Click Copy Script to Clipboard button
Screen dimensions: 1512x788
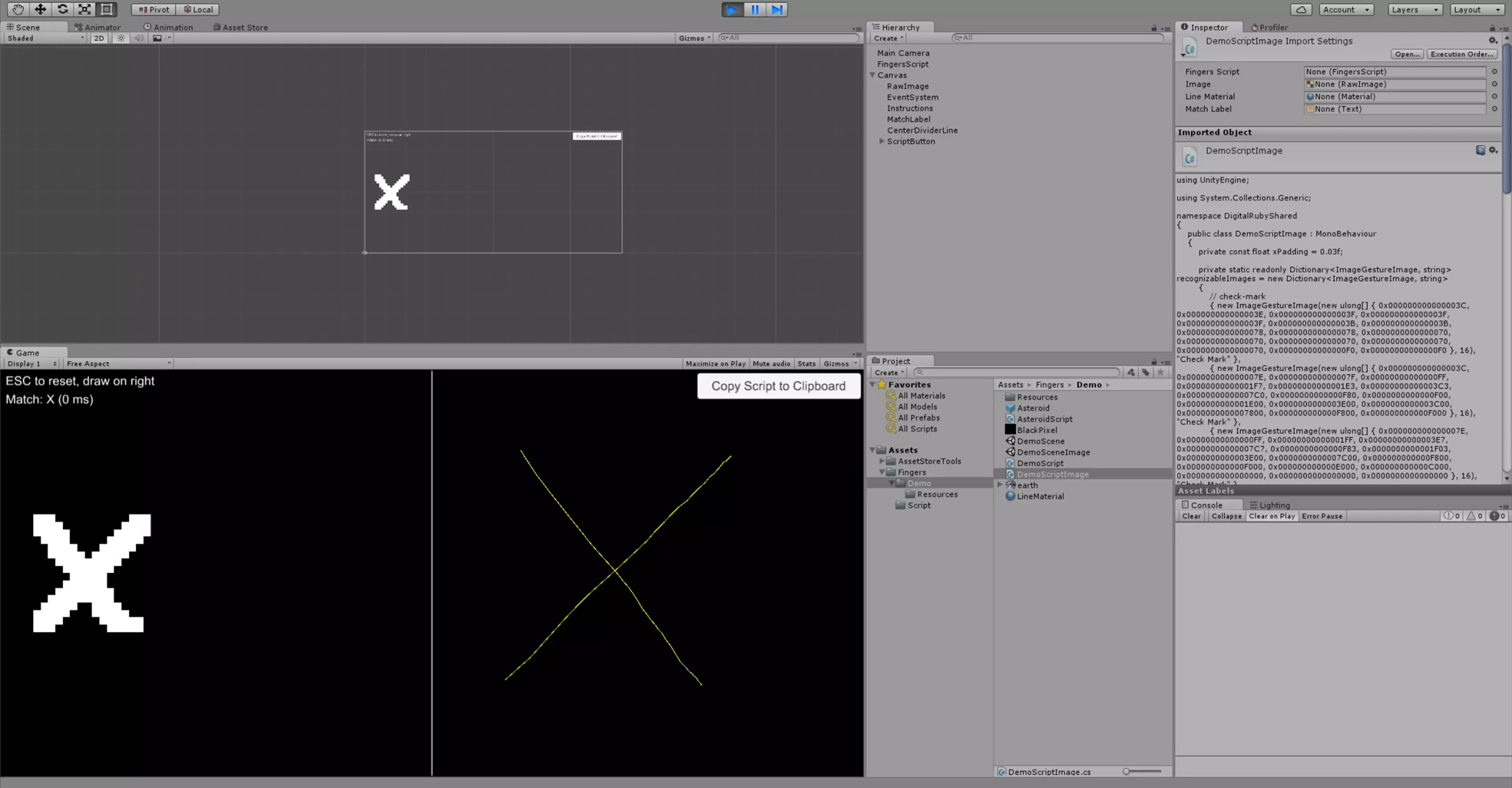pyautogui.click(x=778, y=386)
